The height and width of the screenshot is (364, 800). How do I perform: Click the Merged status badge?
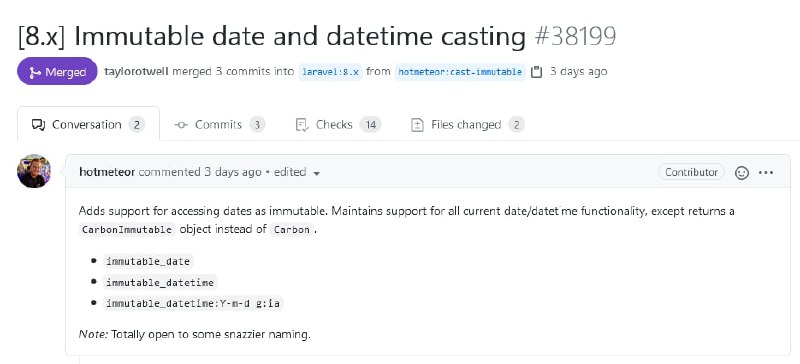[x=57, y=72]
